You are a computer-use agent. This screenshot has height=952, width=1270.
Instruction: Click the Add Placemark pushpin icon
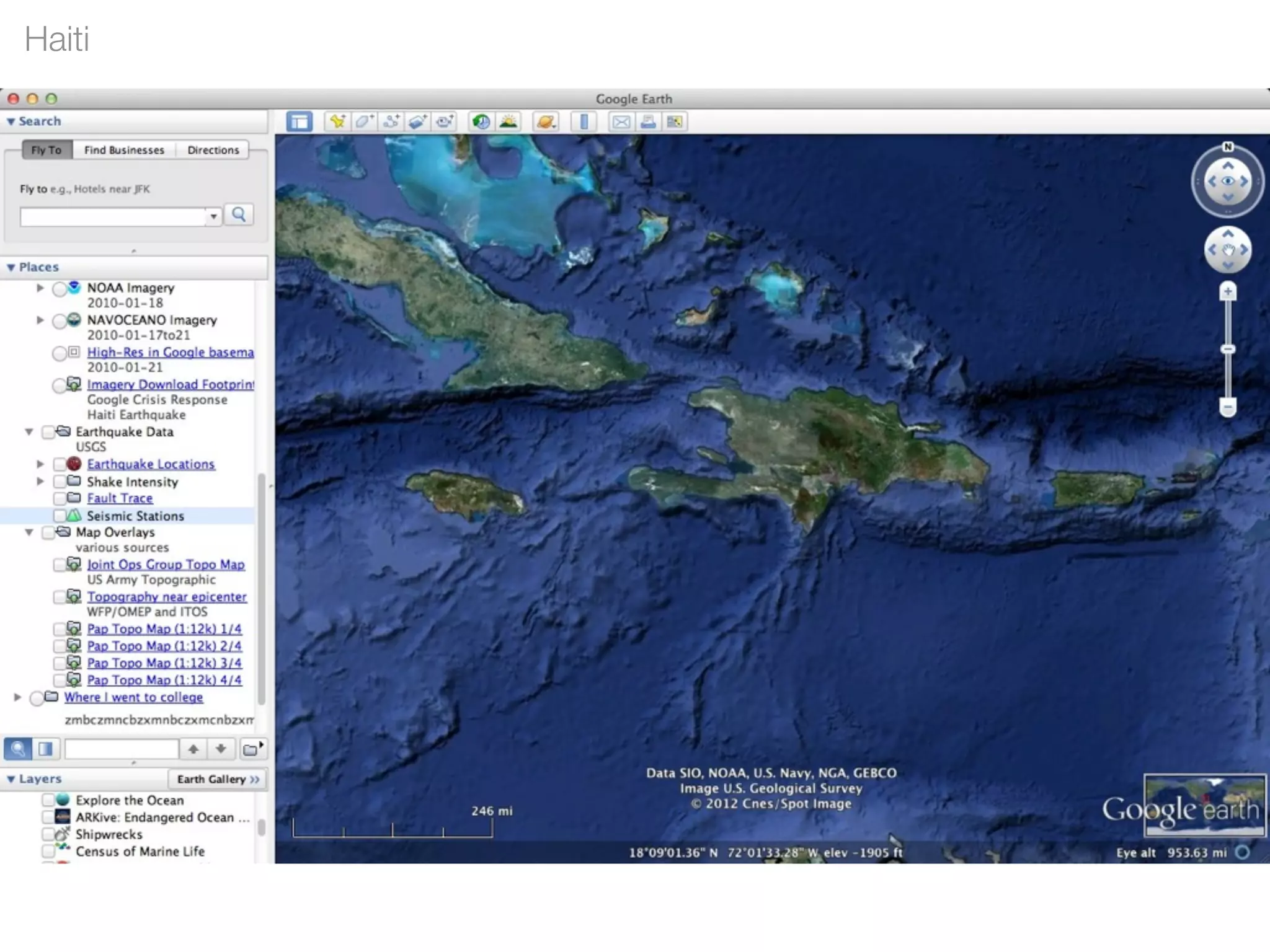coord(337,121)
